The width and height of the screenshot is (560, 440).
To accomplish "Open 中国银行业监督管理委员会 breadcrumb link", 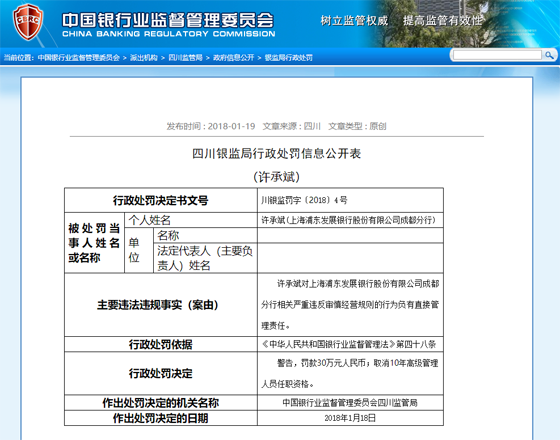I will click(x=79, y=58).
